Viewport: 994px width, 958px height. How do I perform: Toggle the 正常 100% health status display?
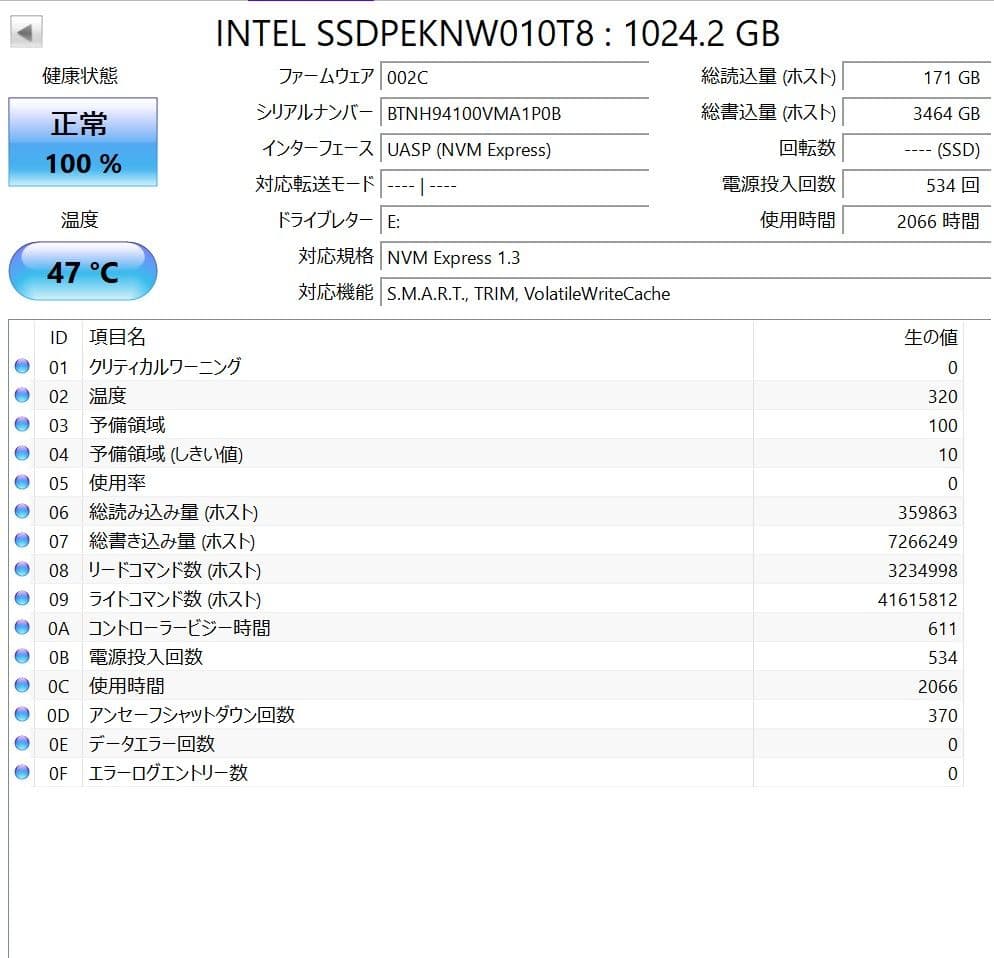pyautogui.click(x=82, y=143)
